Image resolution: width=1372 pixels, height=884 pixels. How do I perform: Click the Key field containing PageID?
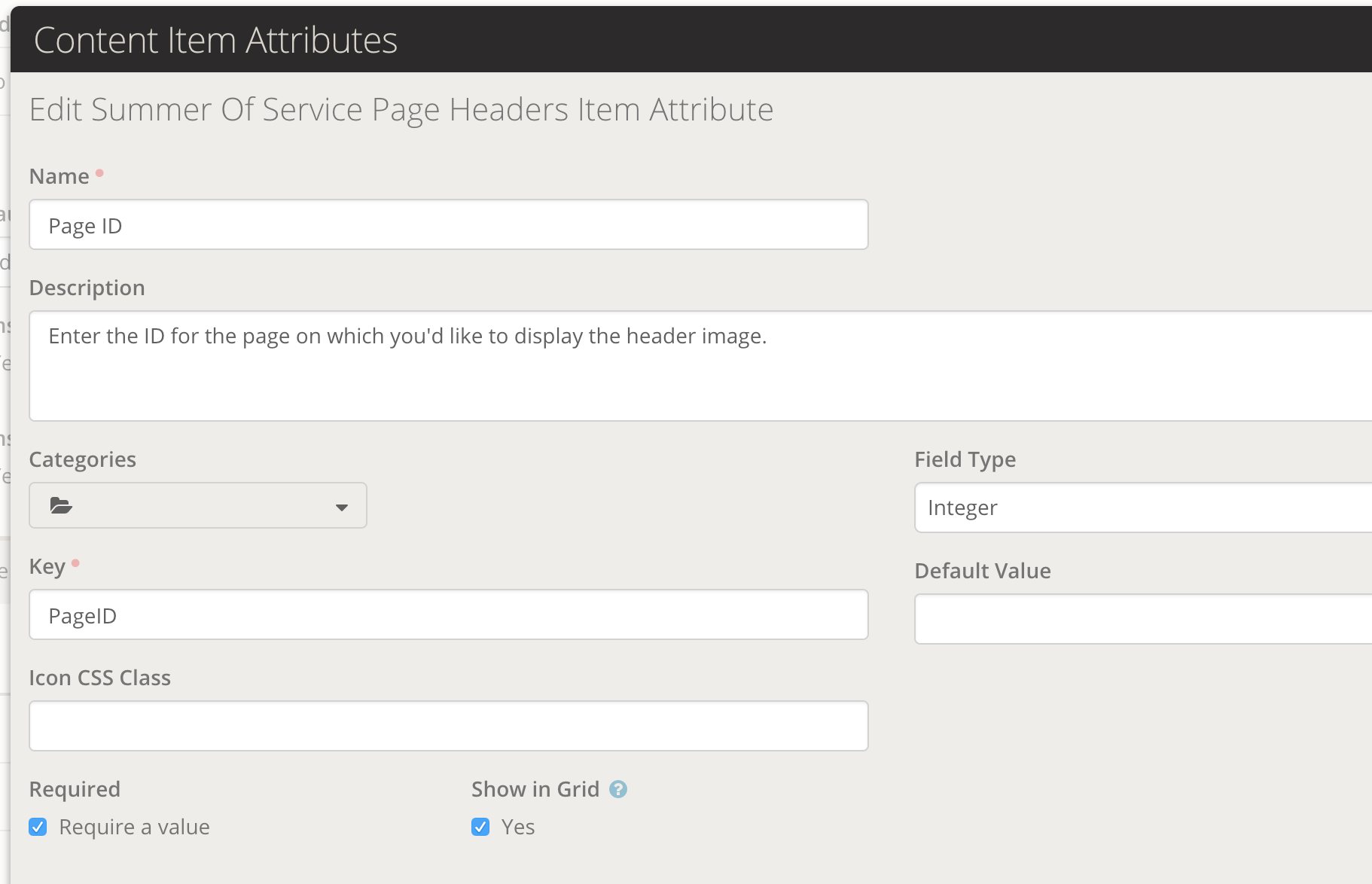[448, 615]
